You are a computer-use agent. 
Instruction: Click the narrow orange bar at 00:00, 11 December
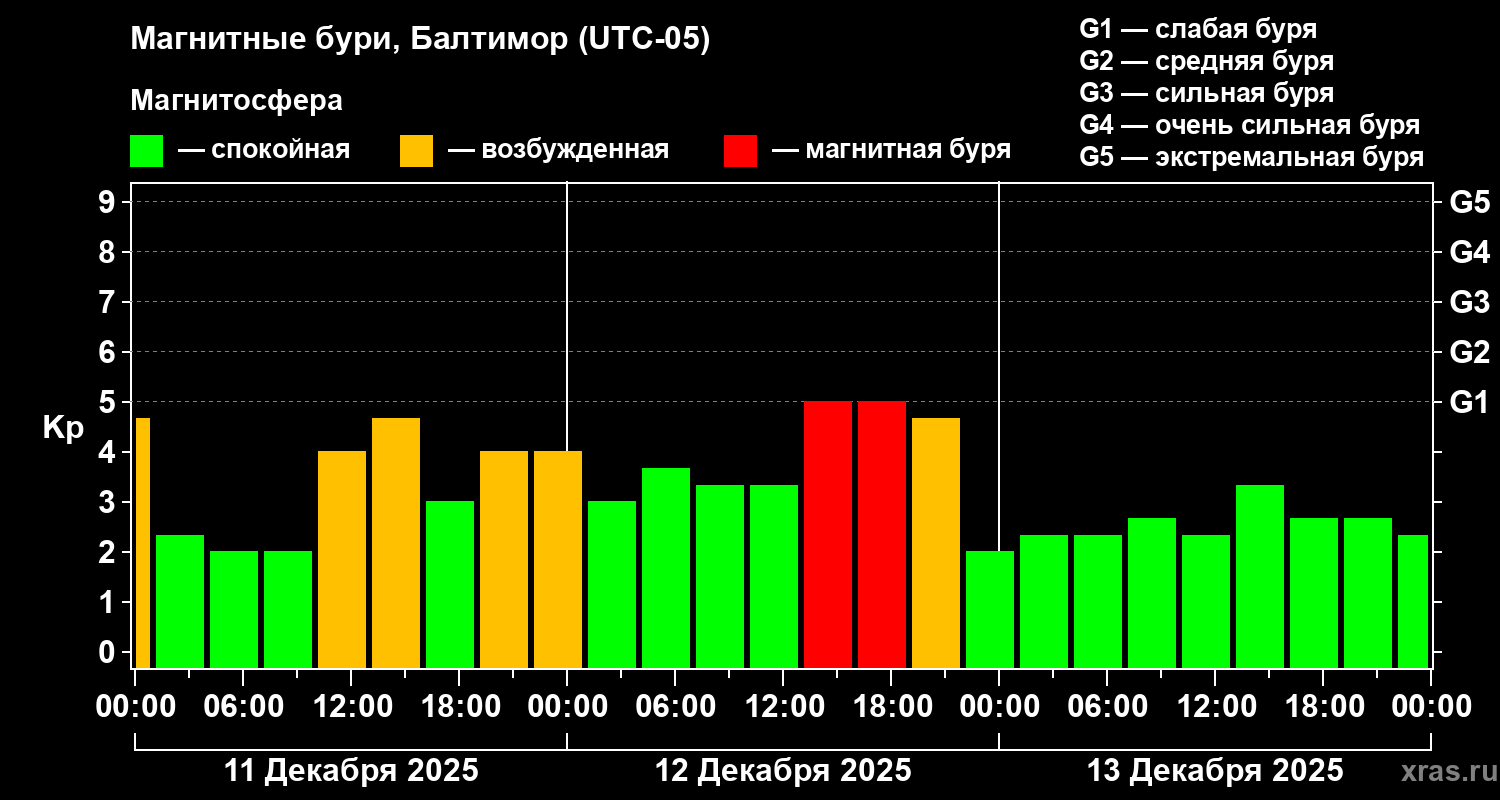142,543
